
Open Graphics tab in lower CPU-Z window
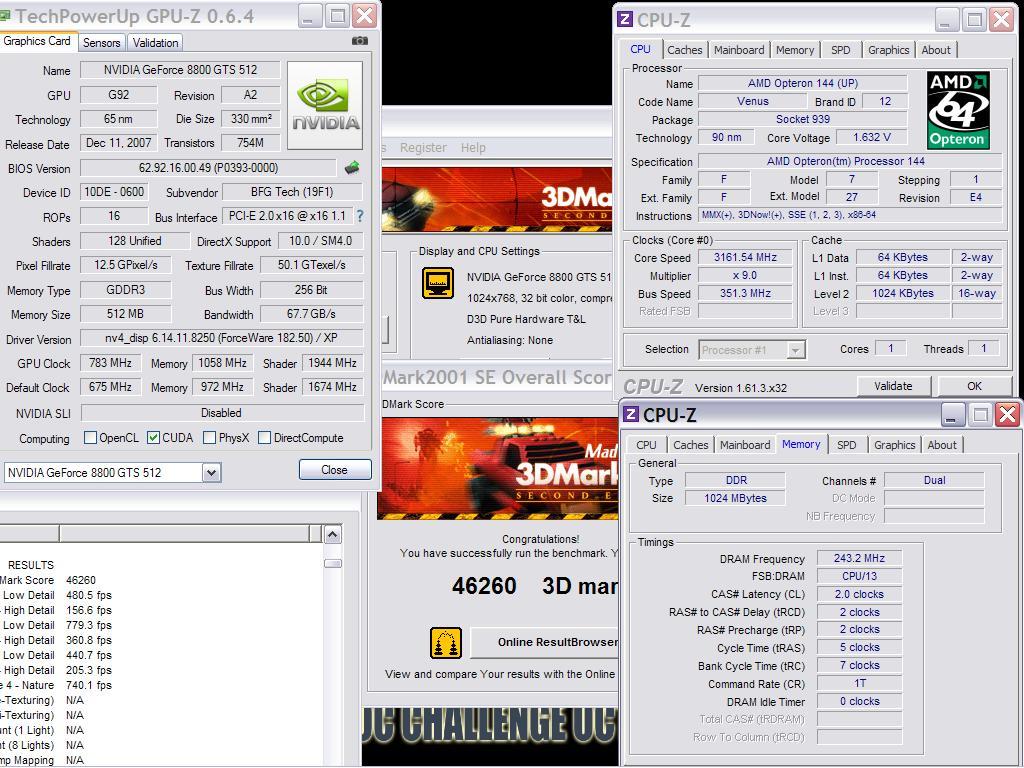click(x=894, y=445)
